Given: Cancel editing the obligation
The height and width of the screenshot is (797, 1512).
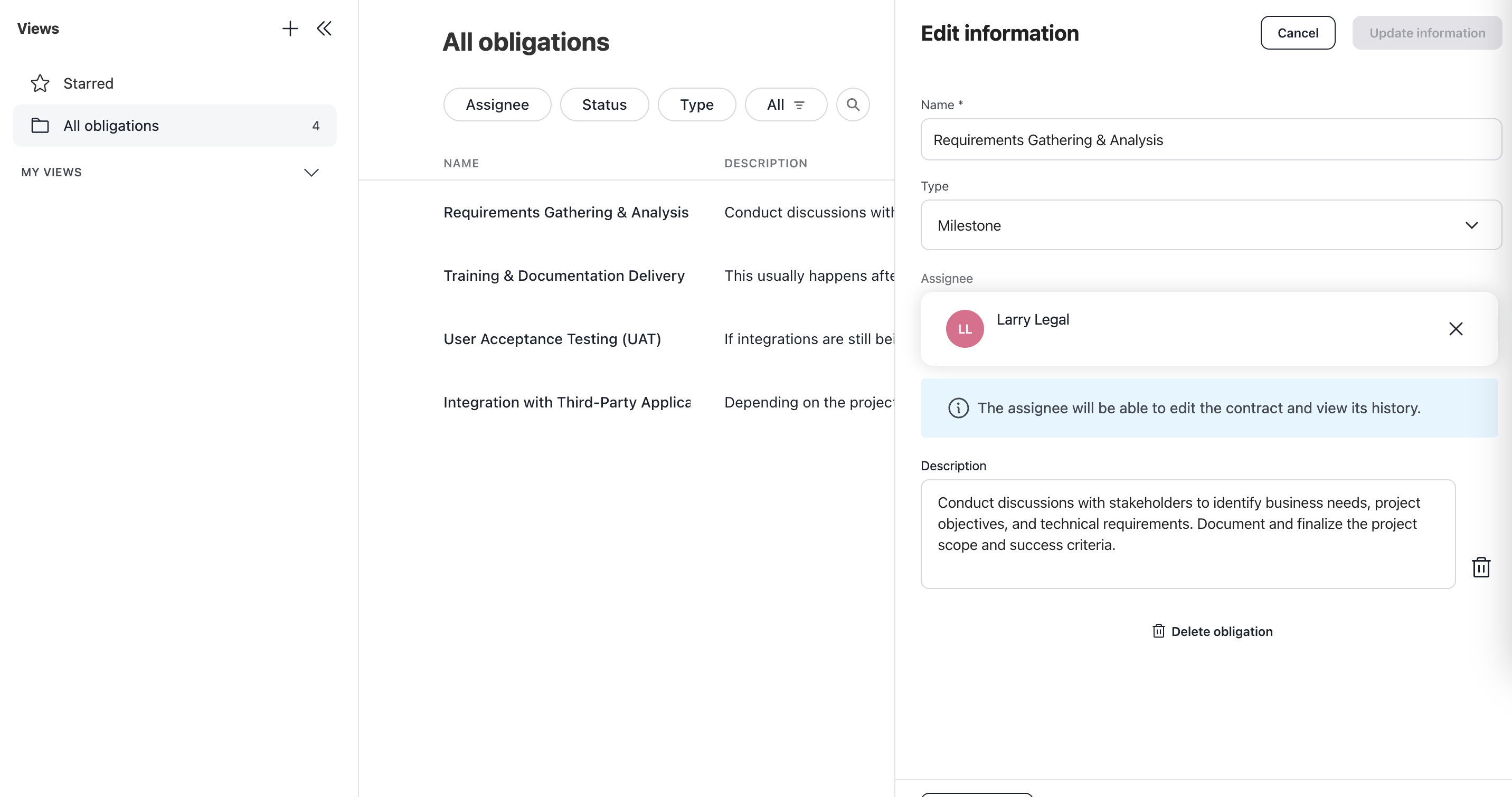Looking at the screenshot, I should pyautogui.click(x=1297, y=33).
